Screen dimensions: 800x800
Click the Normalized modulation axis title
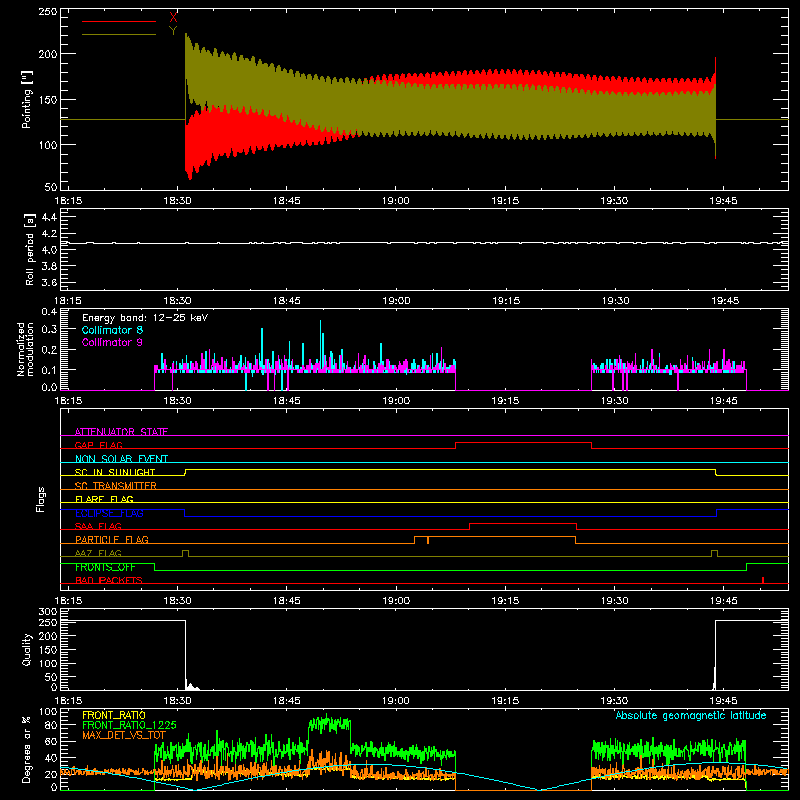pyautogui.click(x=26, y=349)
